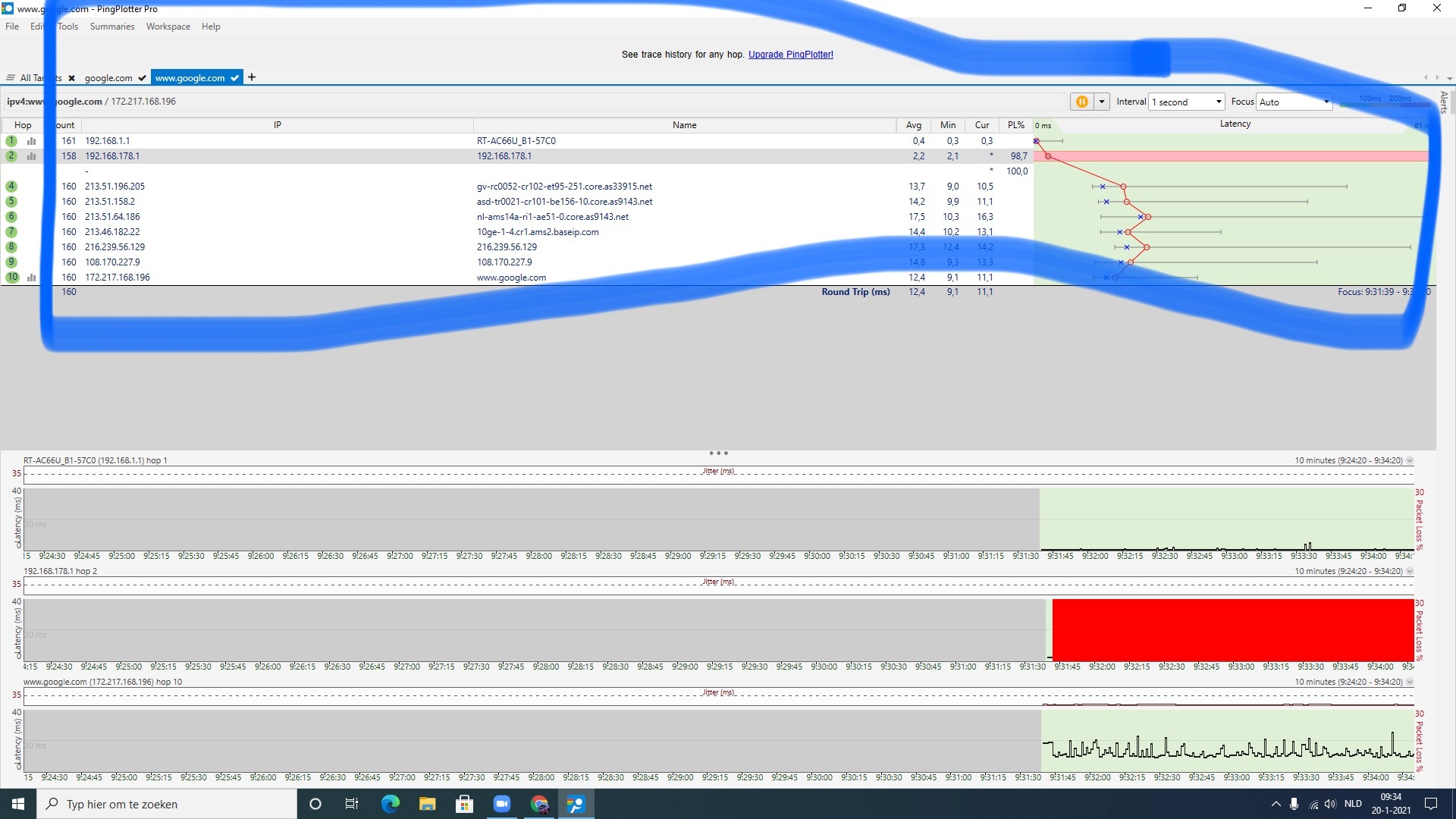Open the Interval dropdown showing 1 second
Viewport: 1456px width, 819px height.
1187,102
